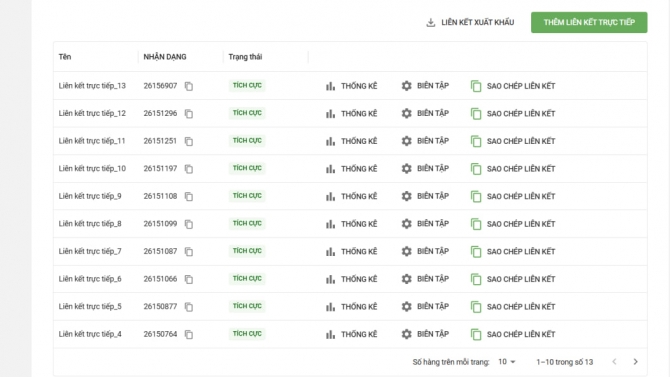The height and width of the screenshot is (377, 670).
Task: Click BIÊN TẬP for Liên kết trực tiếp_7
Action: click(x=425, y=251)
